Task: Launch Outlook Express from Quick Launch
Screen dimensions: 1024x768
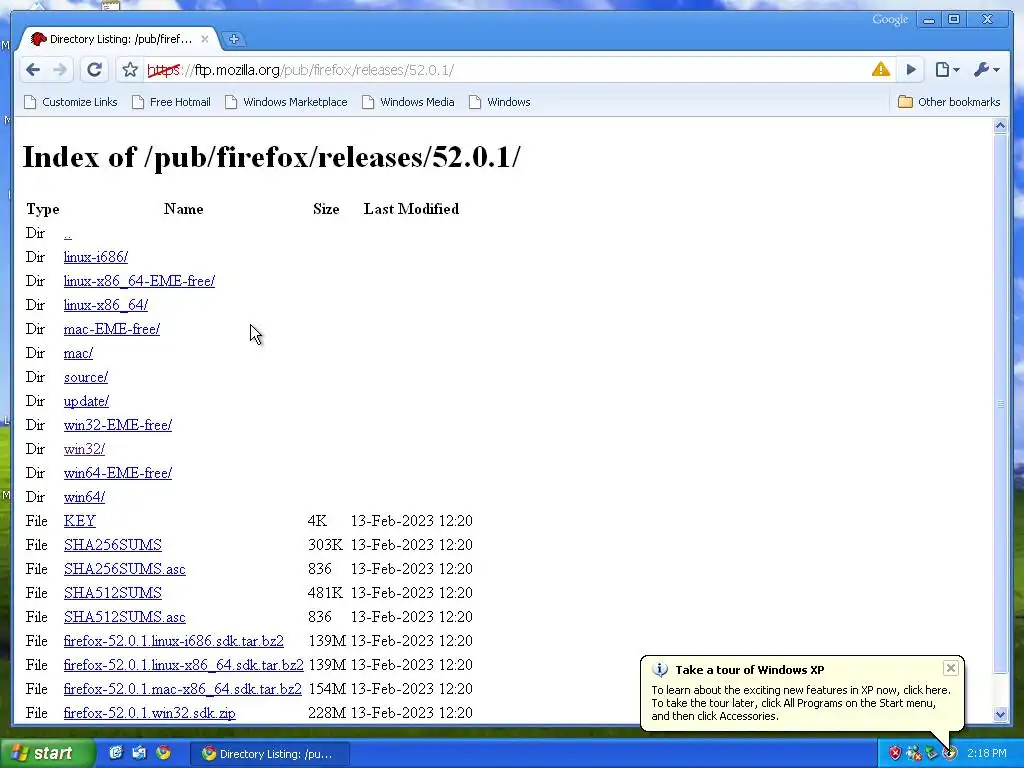Action: (139, 753)
